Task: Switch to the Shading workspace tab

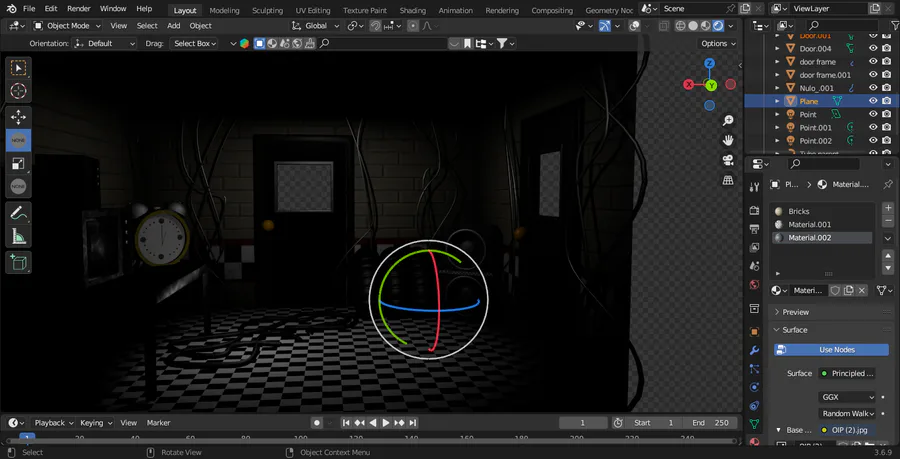Action: tap(413, 10)
